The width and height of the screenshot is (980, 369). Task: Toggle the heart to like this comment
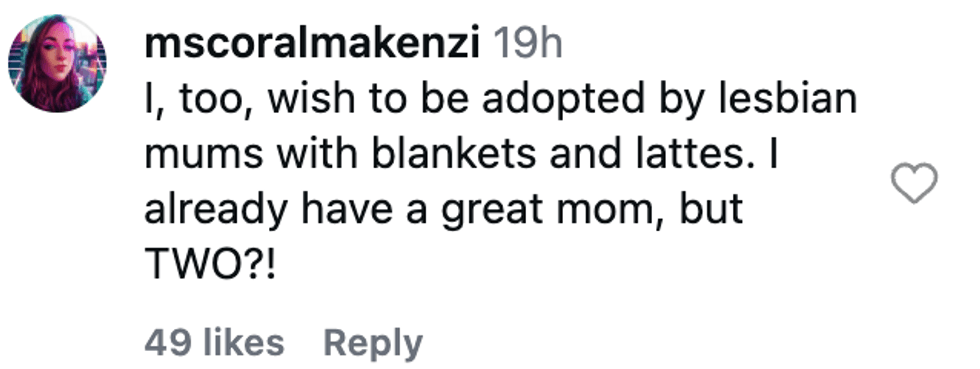coord(914,183)
